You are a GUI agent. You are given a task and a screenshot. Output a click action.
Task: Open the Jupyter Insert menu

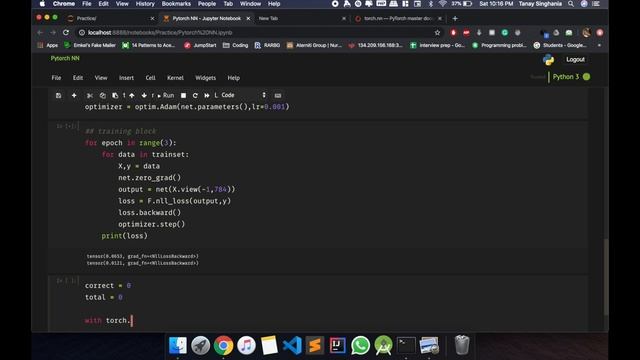tap(126, 78)
